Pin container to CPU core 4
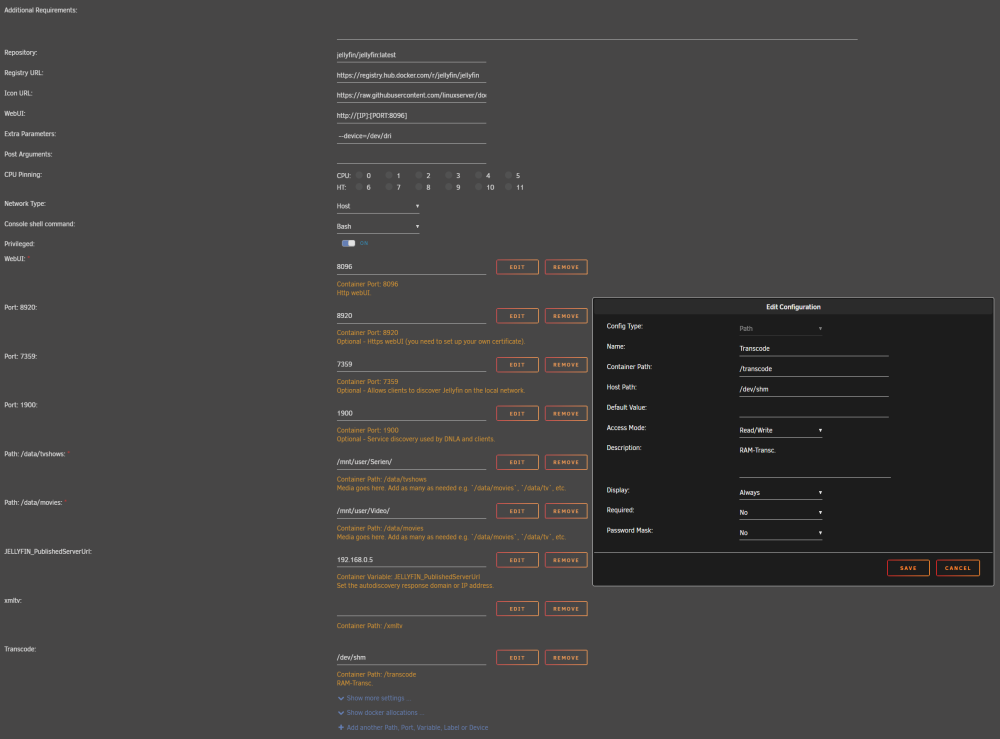1000x739 pixels. tap(478, 175)
